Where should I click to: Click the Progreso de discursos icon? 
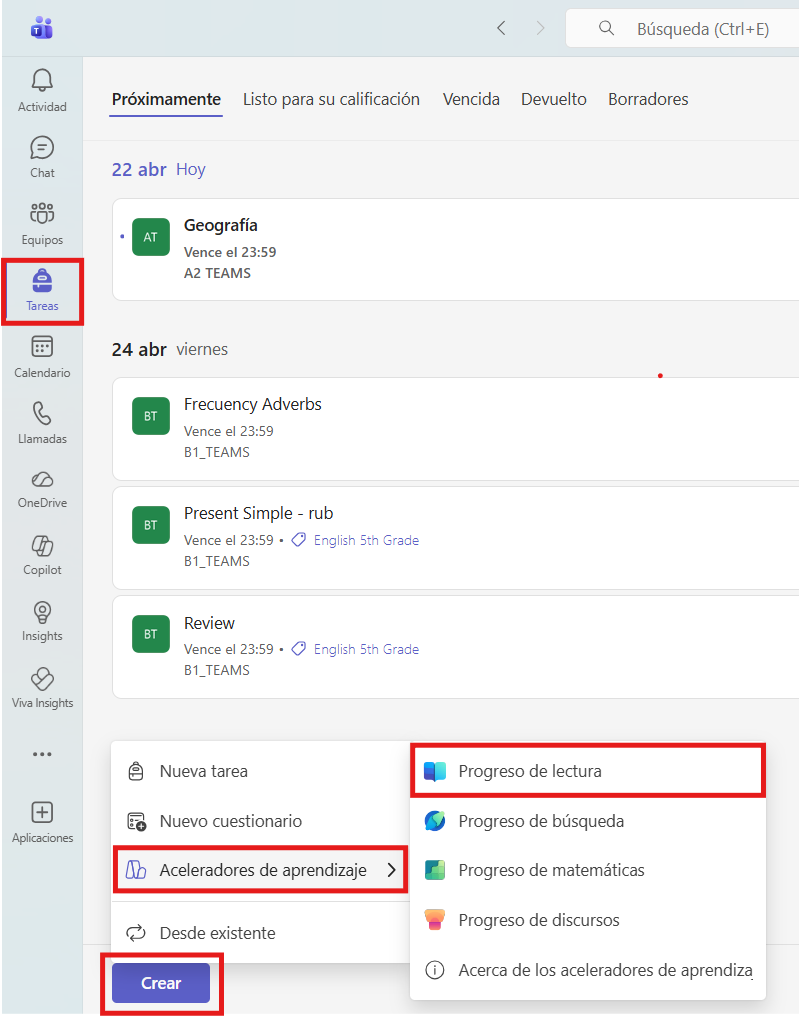[435, 919]
